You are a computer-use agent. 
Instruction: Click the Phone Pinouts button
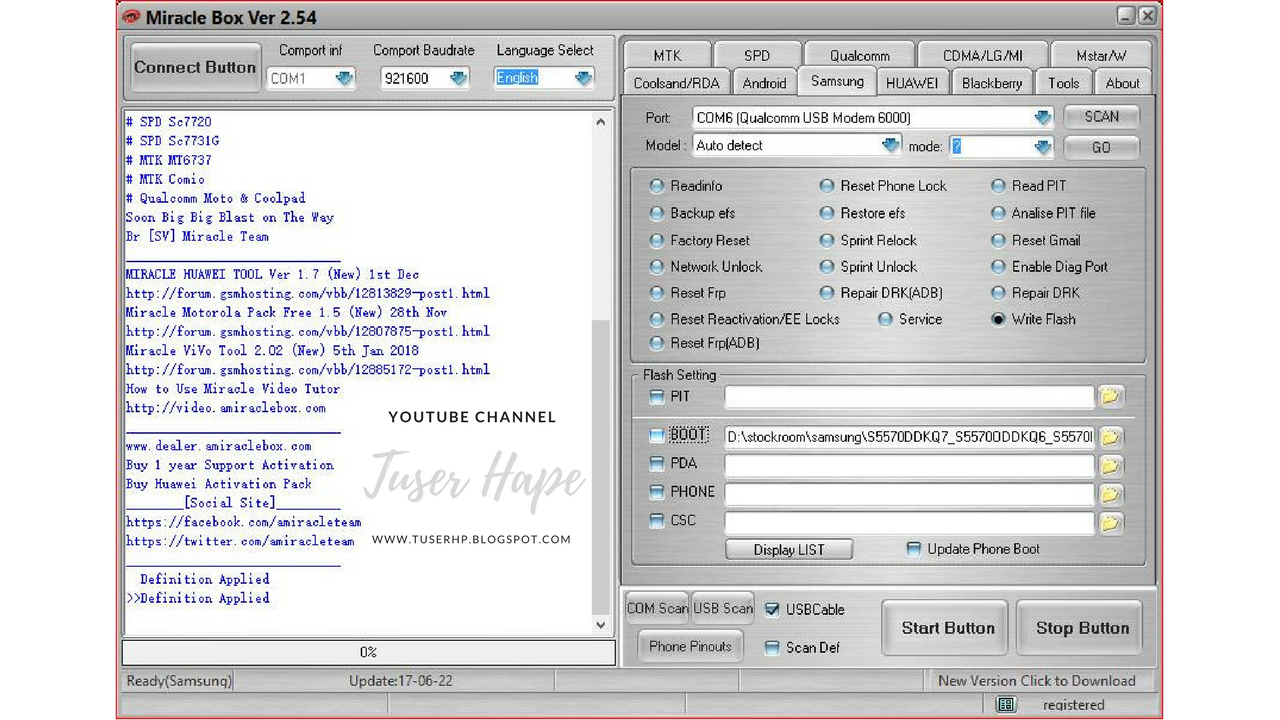pyautogui.click(x=690, y=647)
